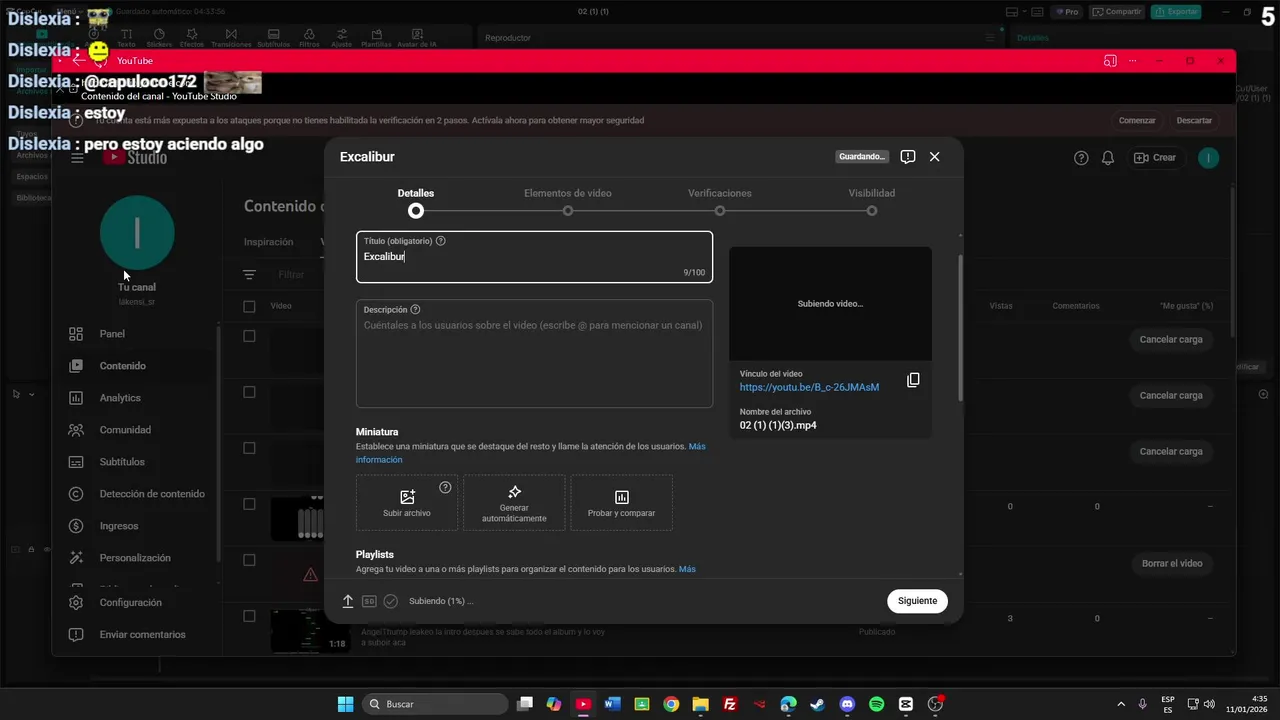Open the send feedback icon in dialog header
The width and height of the screenshot is (1280, 720).
tap(907, 157)
